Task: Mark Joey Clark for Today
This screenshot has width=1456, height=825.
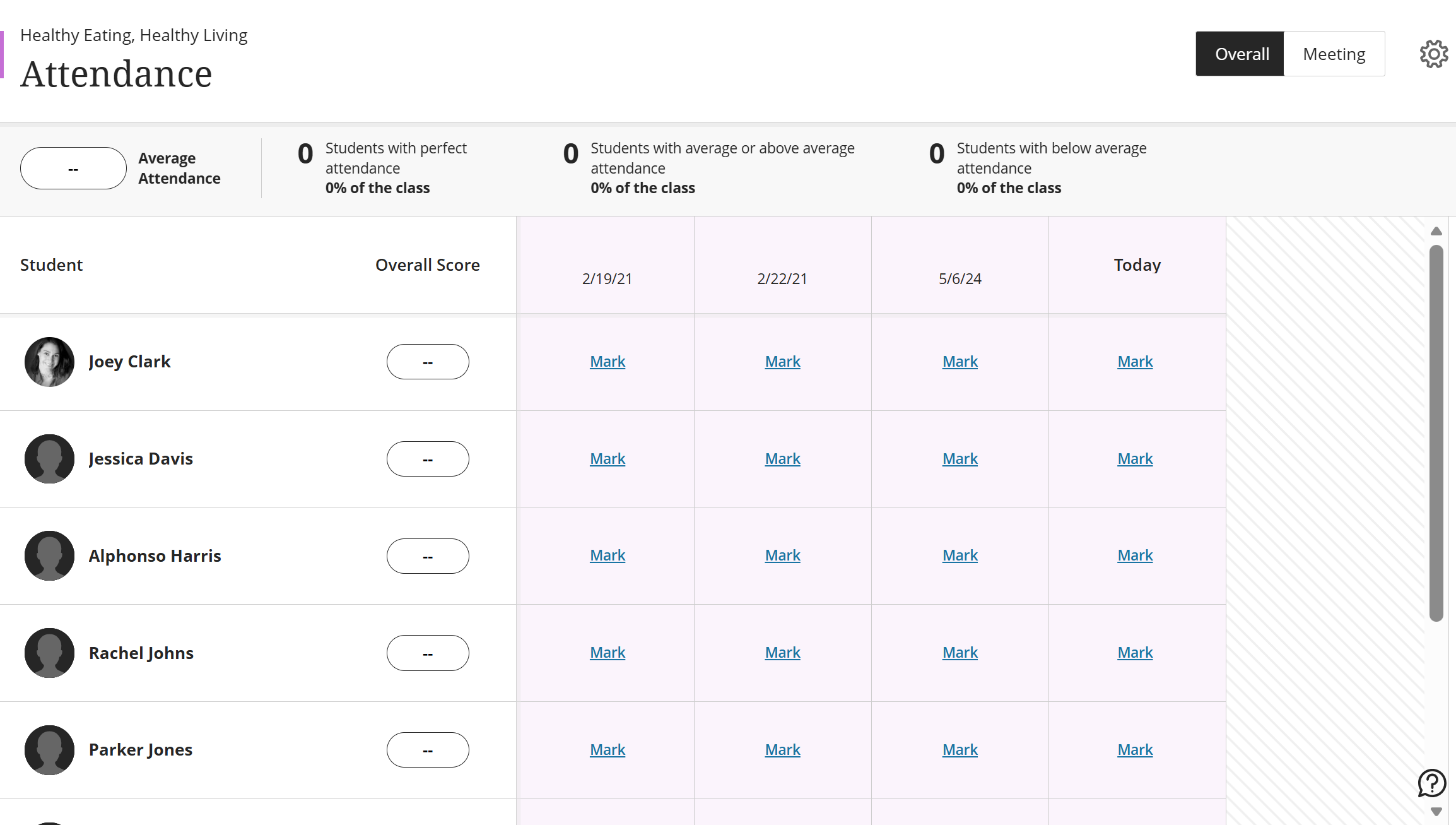Action: [x=1135, y=362]
